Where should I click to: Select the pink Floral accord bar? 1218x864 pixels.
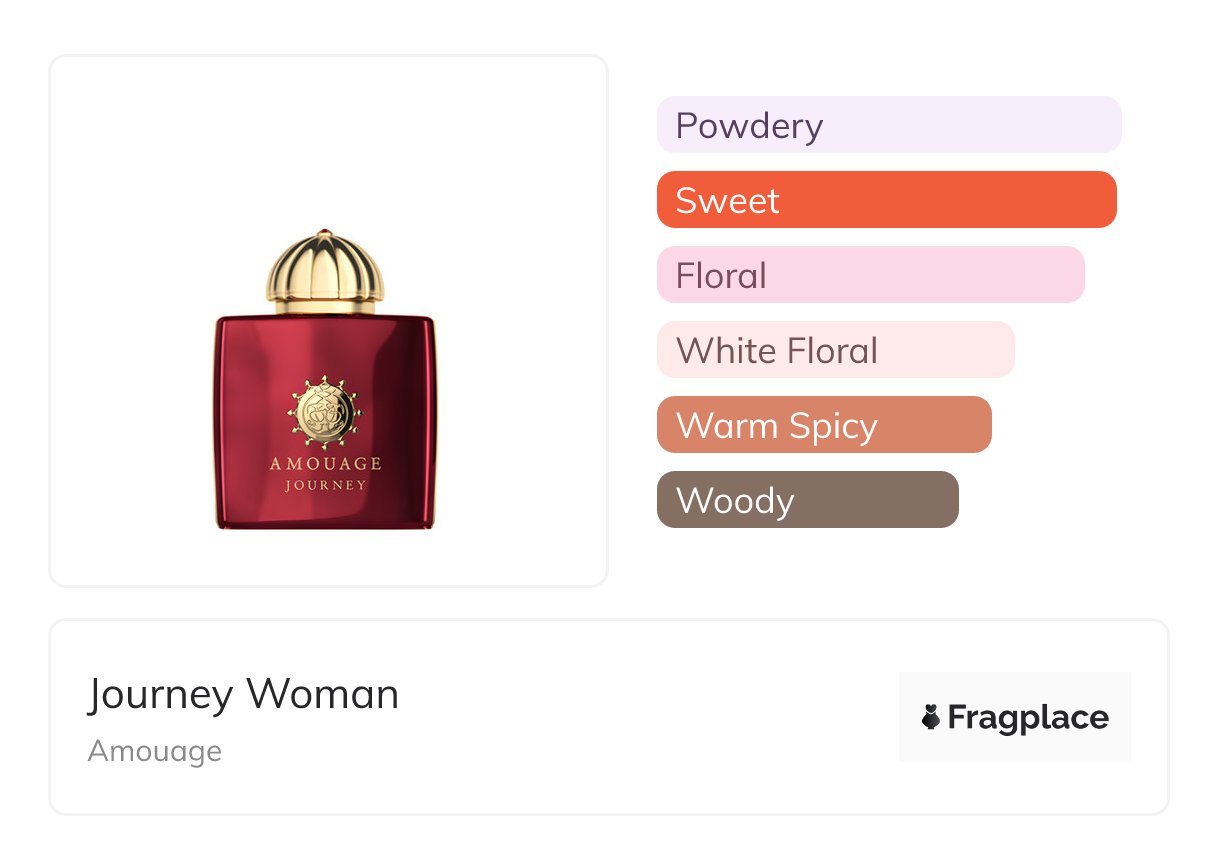[870, 275]
